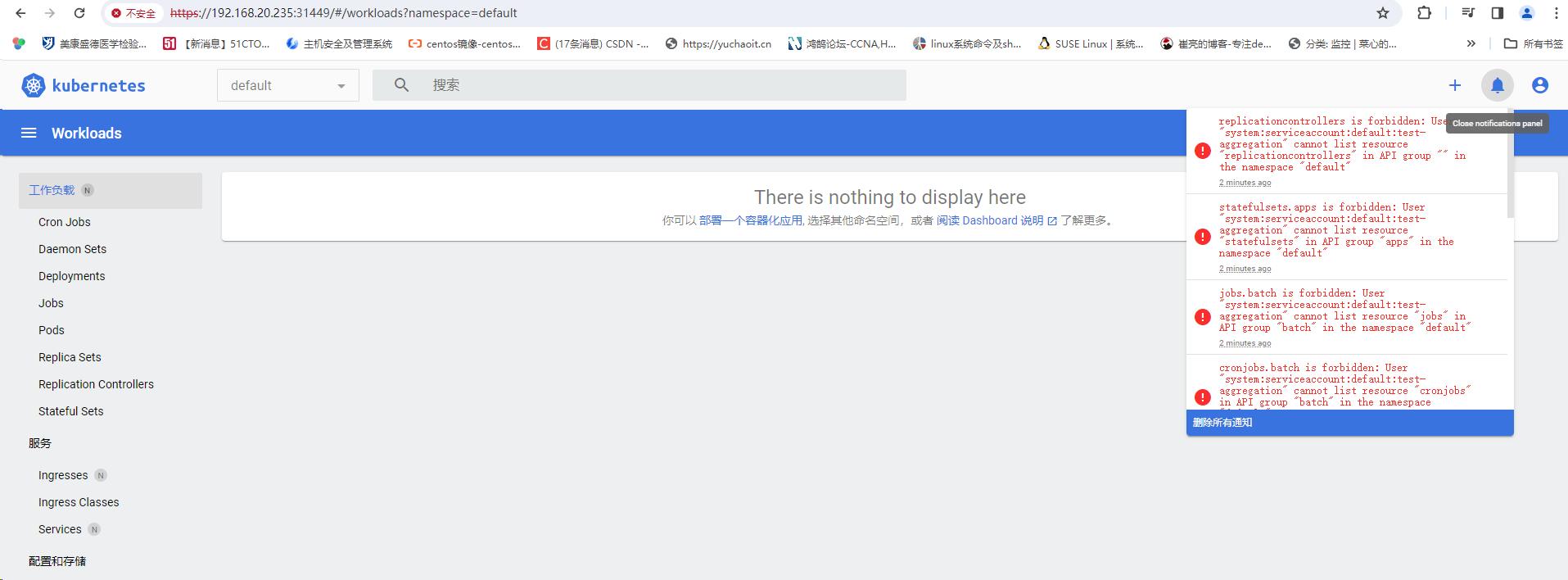The height and width of the screenshot is (580, 1568).
Task: Click the N badge beside 工作负载
Action: click(88, 190)
